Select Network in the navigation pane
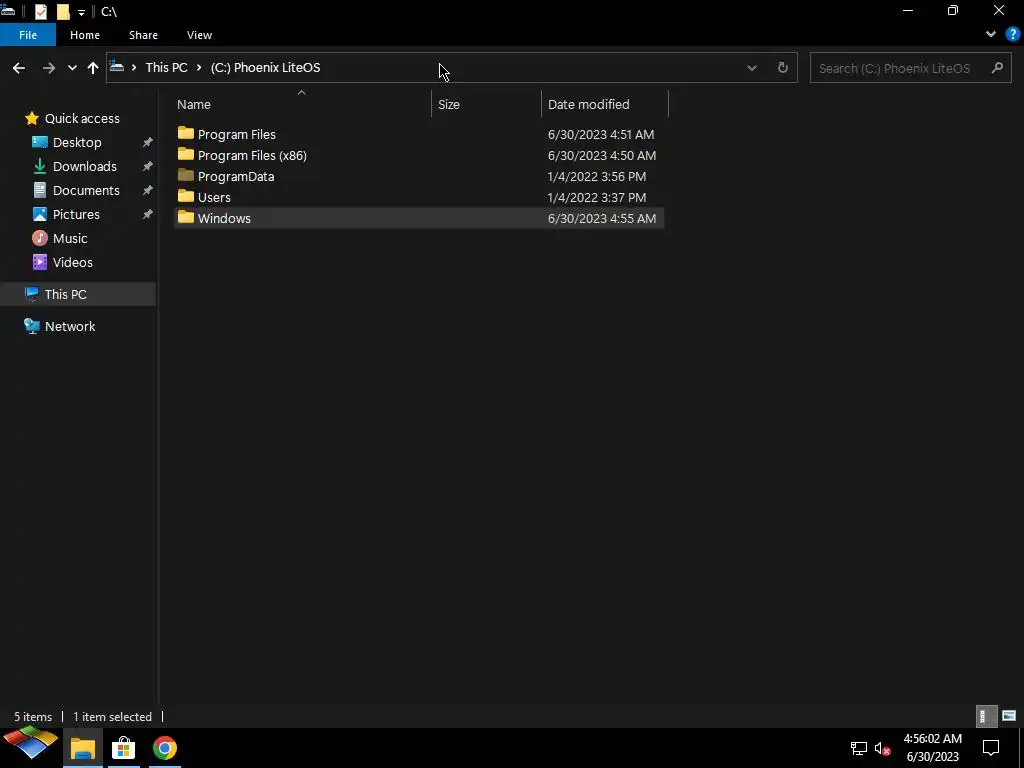Viewport: 1024px width, 768px height. [x=70, y=327]
